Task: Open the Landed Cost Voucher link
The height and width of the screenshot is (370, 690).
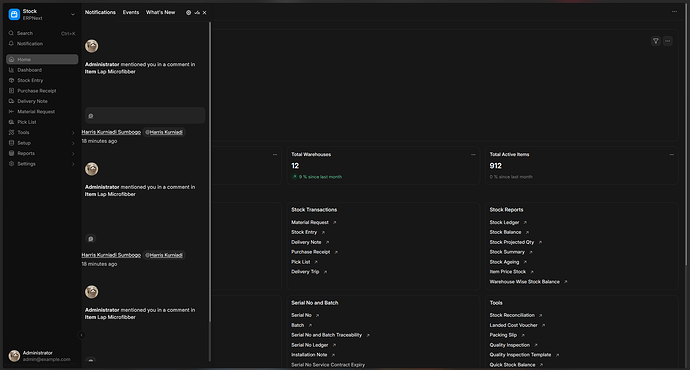Action: 514,326
